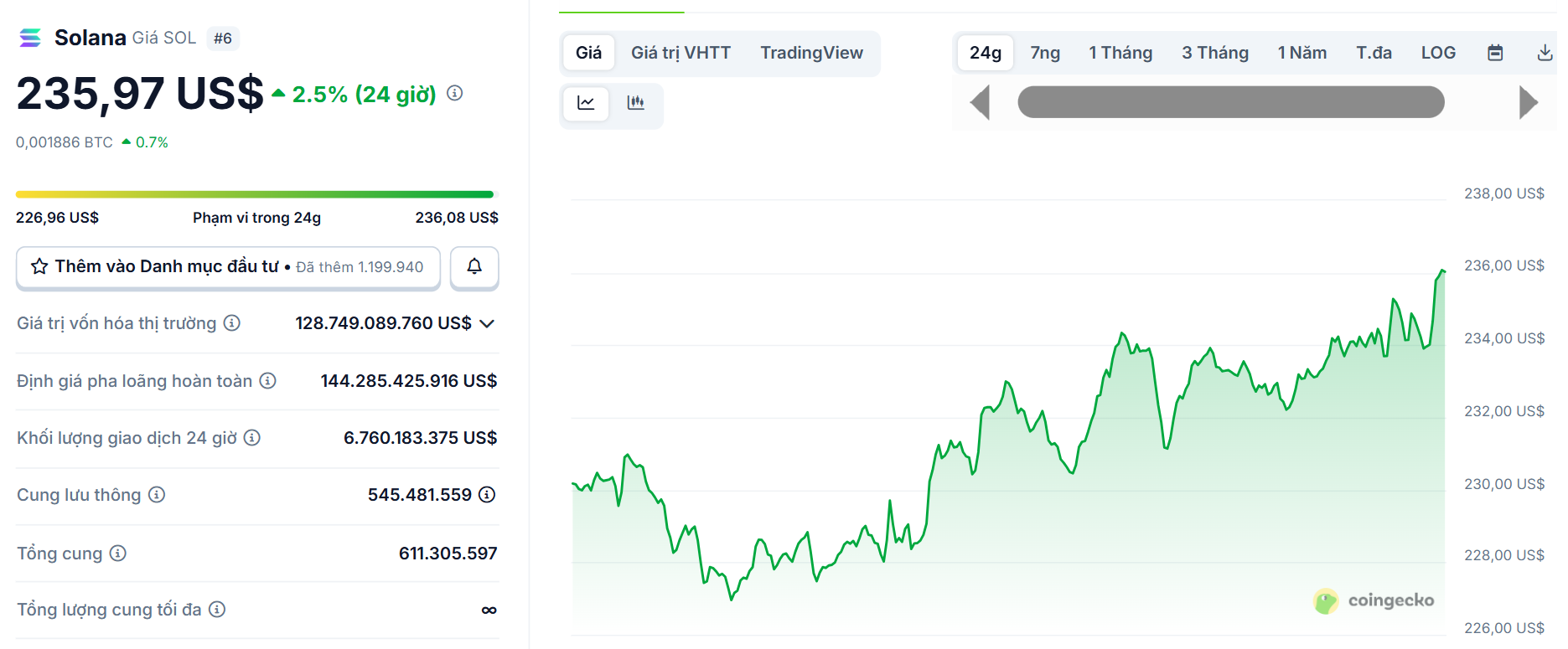Select the 3 Tháng range button
Image resolution: width=1568 pixels, height=649 pixels.
(x=1214, y=53)
